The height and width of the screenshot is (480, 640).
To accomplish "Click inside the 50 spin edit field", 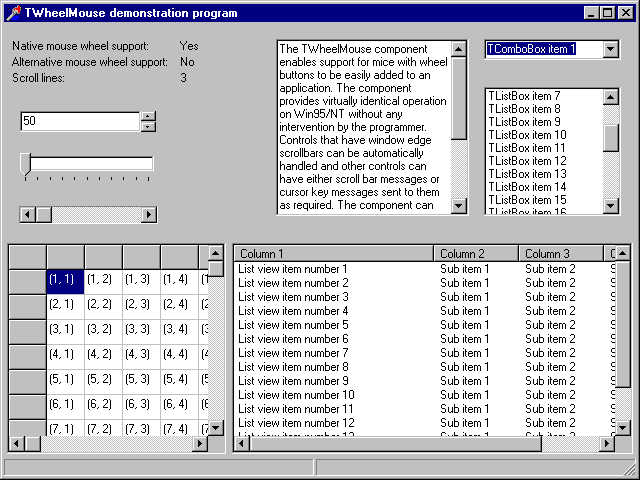I will click(80, 121).
